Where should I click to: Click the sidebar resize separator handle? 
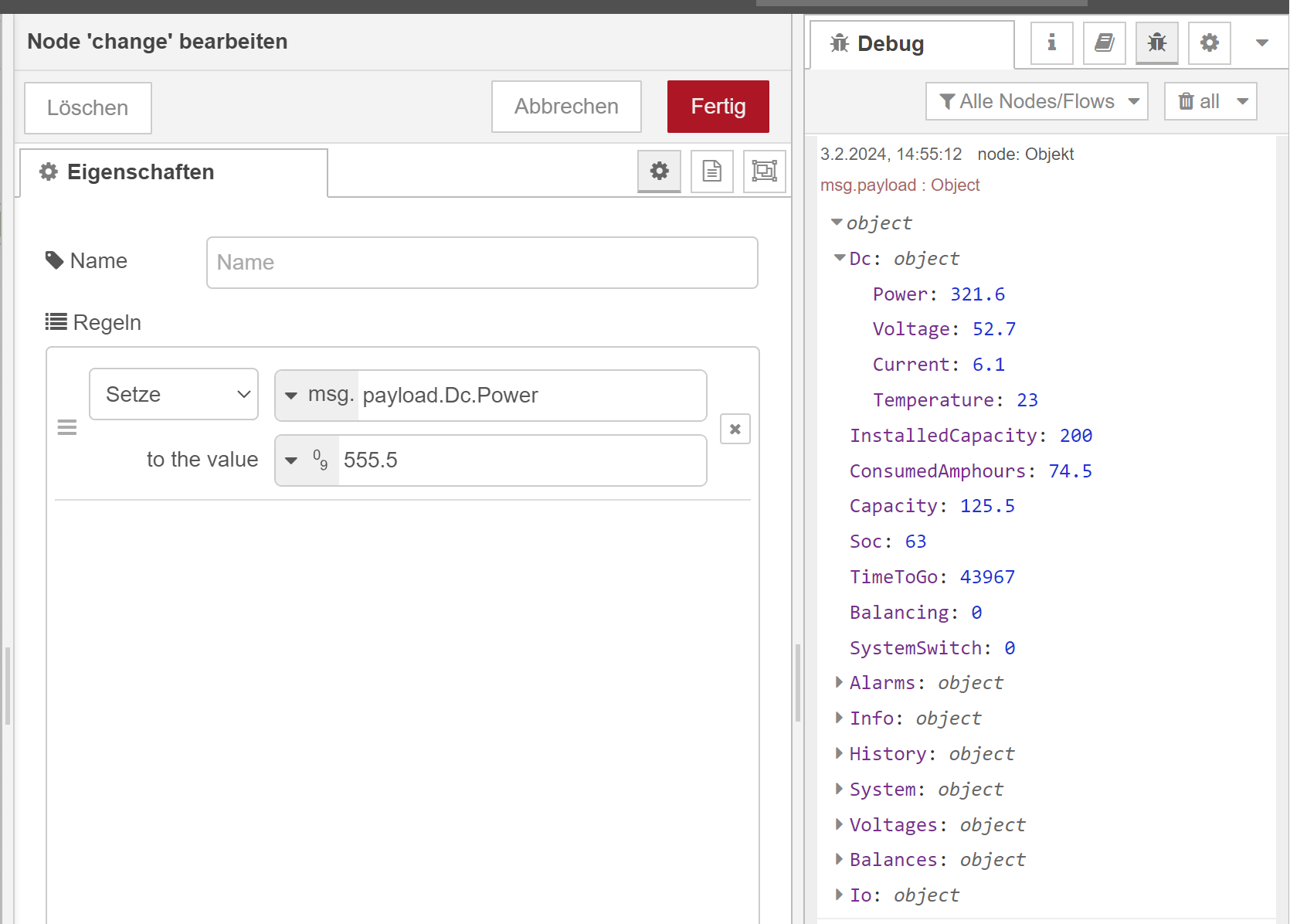(798, 684)
